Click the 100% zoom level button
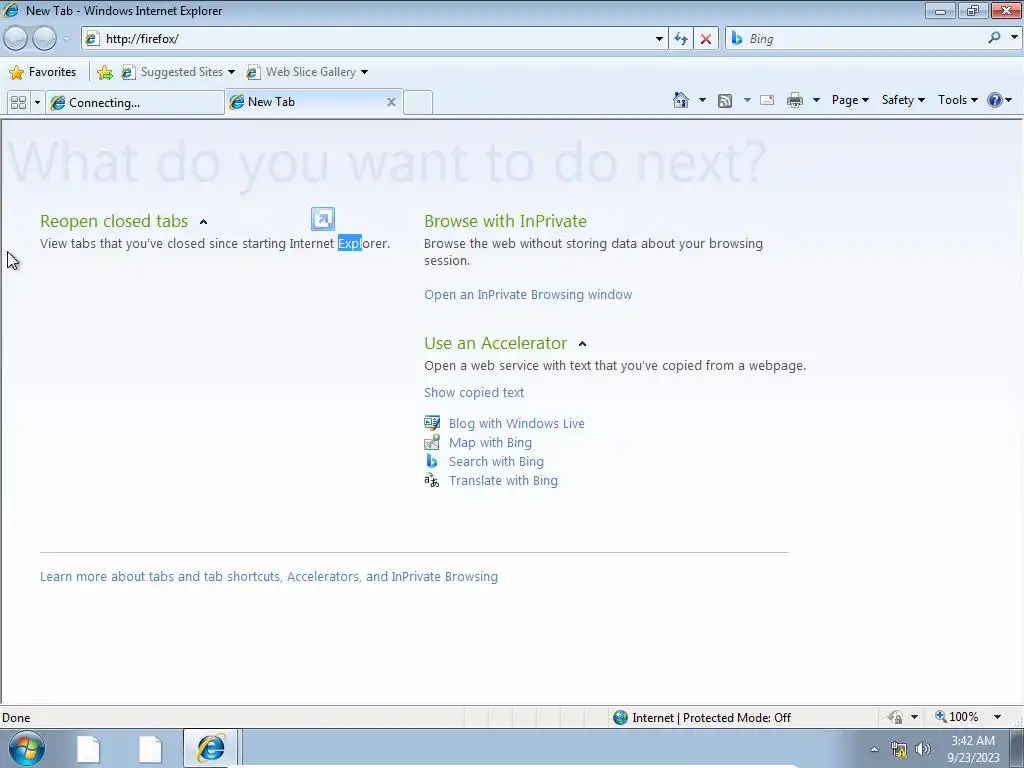Viewport: 1024px width, 768px height. pos(956,717)
